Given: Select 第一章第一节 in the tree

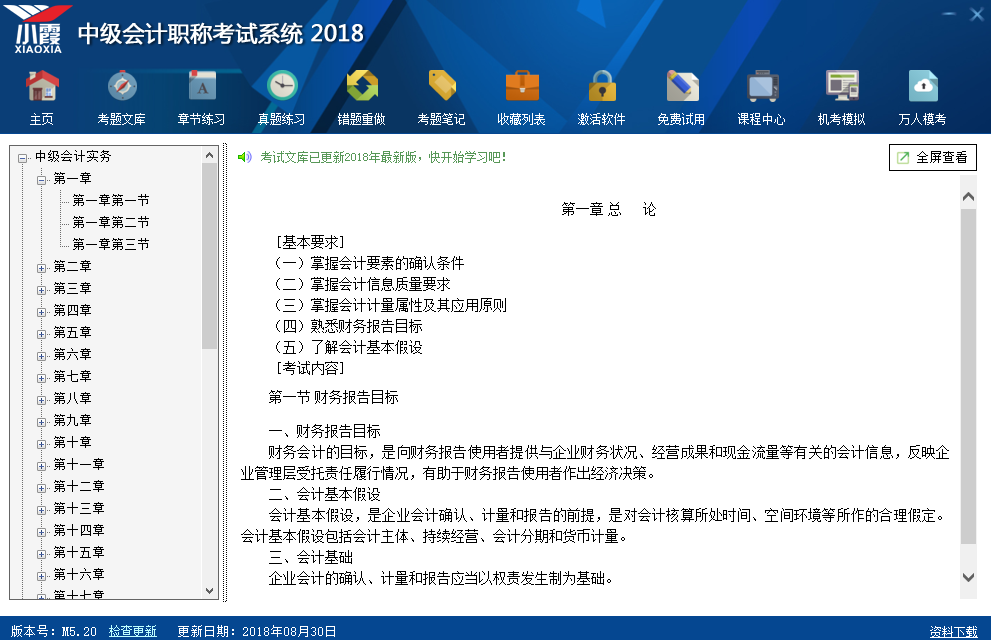Looking at the screenshot, I should tap(111, 200).
